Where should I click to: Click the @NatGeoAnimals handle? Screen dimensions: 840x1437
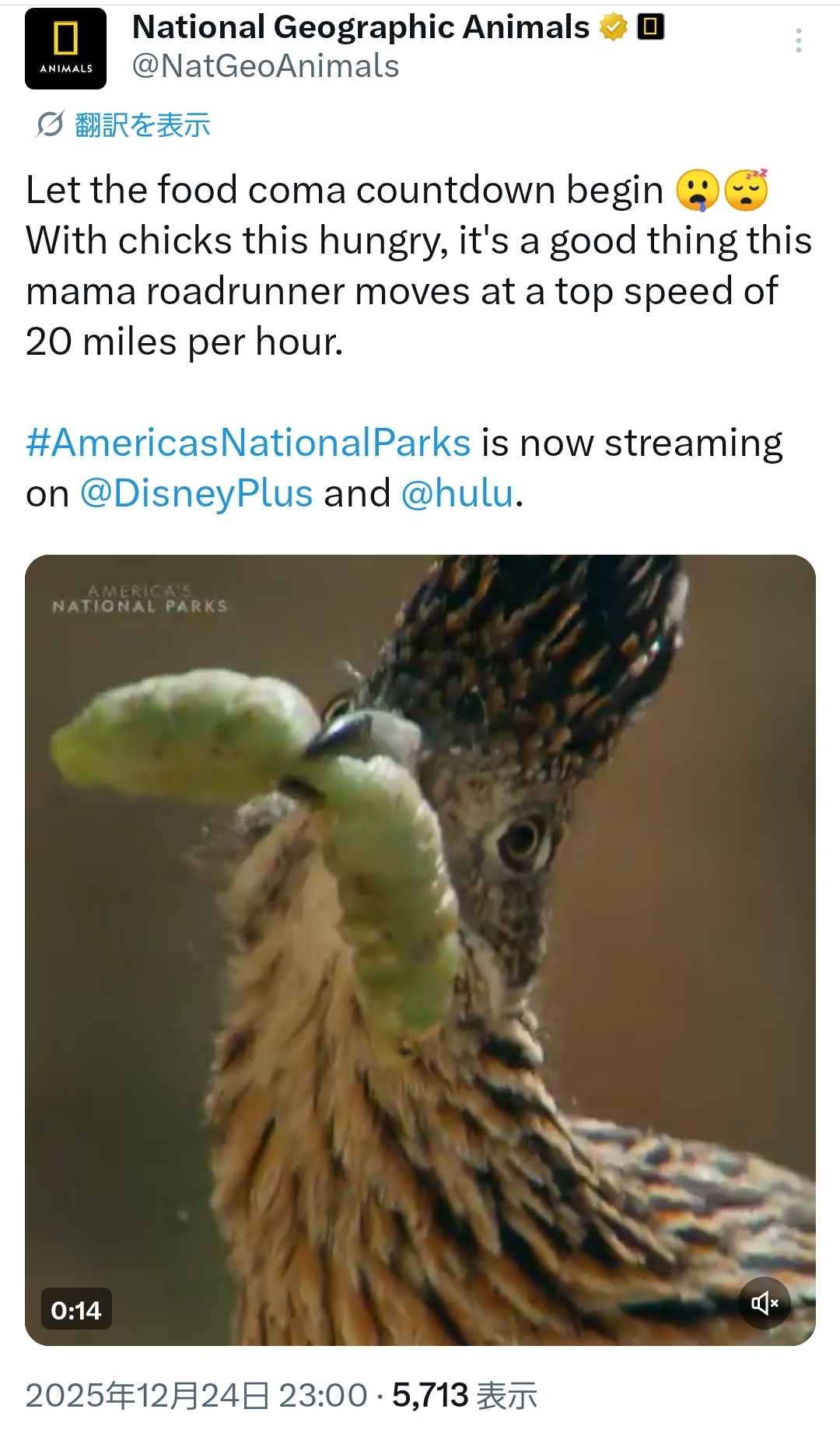click(x=265, y=67)
